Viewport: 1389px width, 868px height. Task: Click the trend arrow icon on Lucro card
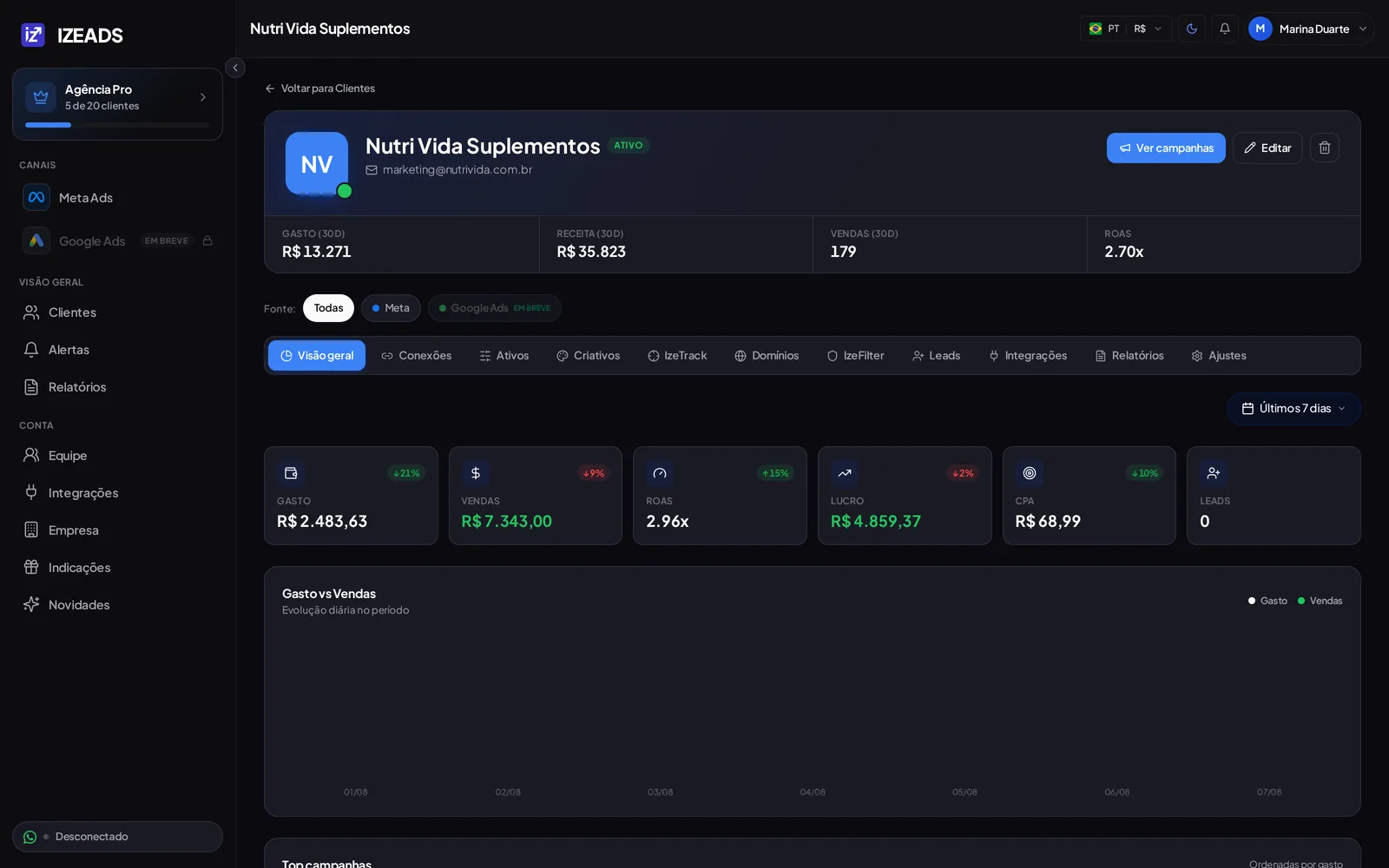[x=845, y=473]
